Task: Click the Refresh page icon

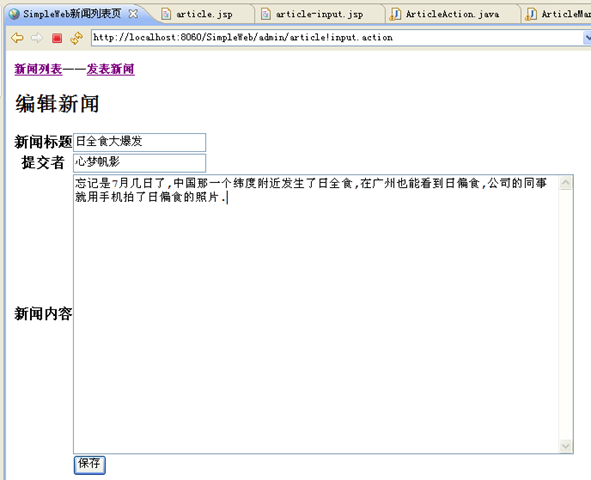Action: pos(77,38)
